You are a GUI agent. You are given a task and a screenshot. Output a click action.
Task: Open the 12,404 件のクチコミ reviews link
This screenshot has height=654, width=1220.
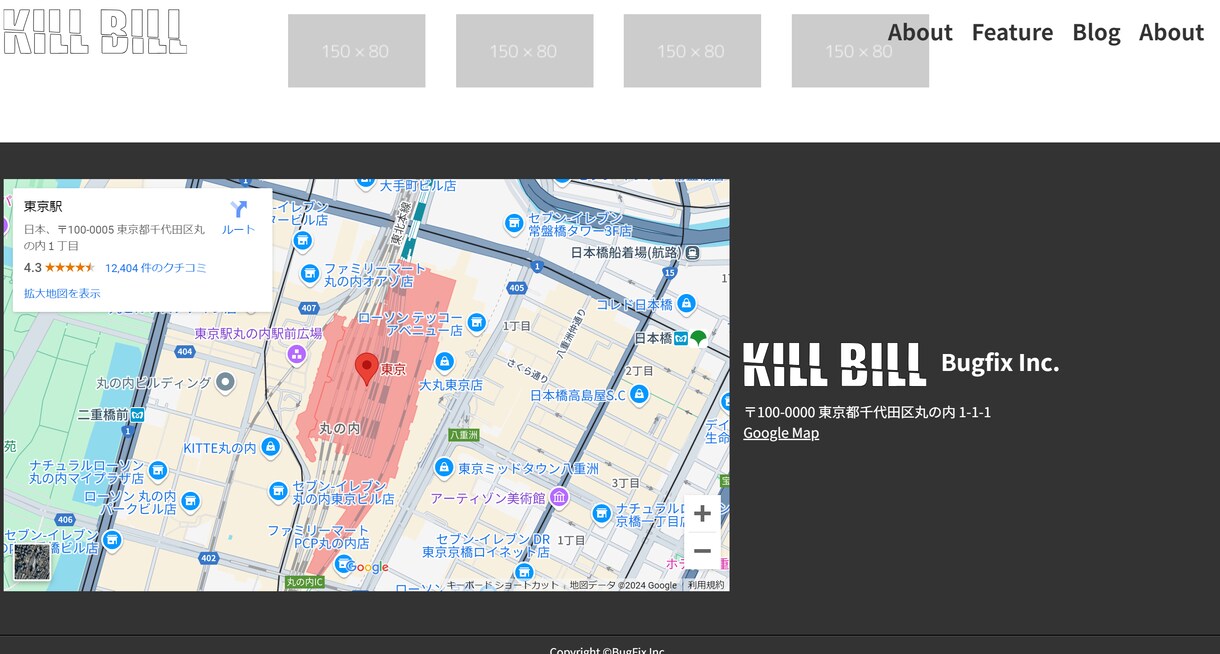coord(156,267)
